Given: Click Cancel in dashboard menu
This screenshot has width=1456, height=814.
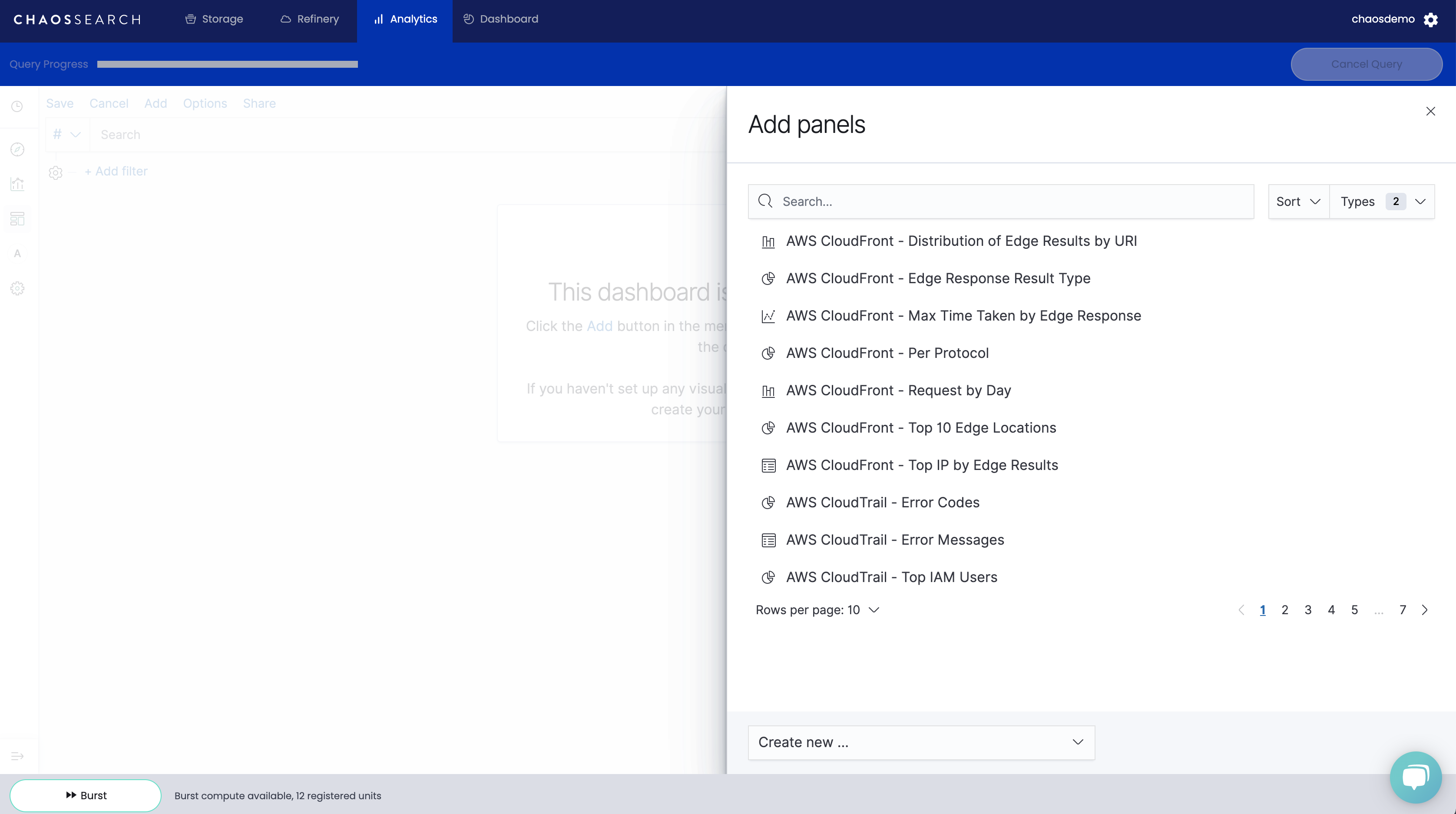Looking at the screenshot, I should (x=109, y=103).
